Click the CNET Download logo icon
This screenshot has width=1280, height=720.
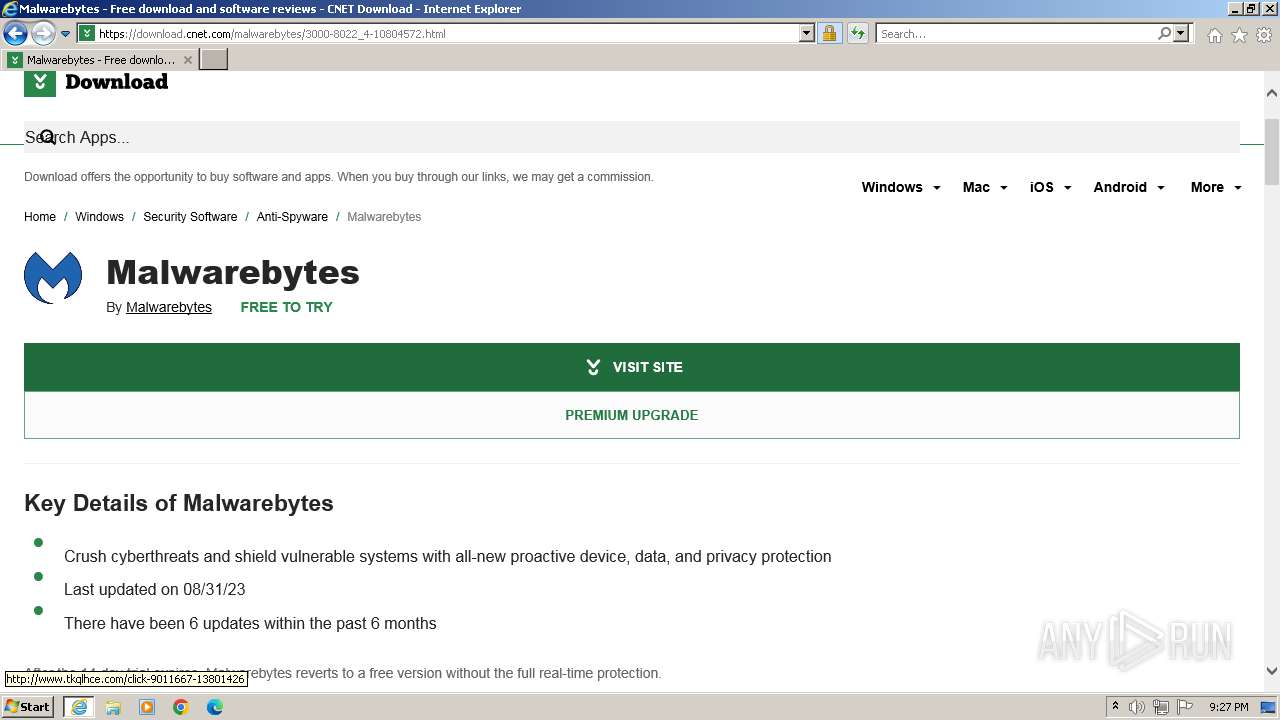(40, 83)
